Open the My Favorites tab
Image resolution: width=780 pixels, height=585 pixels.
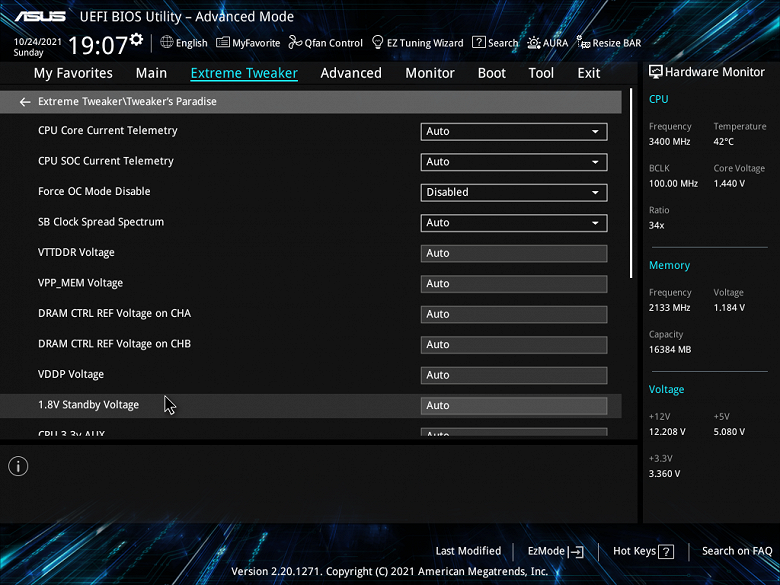tap(73, 73)
